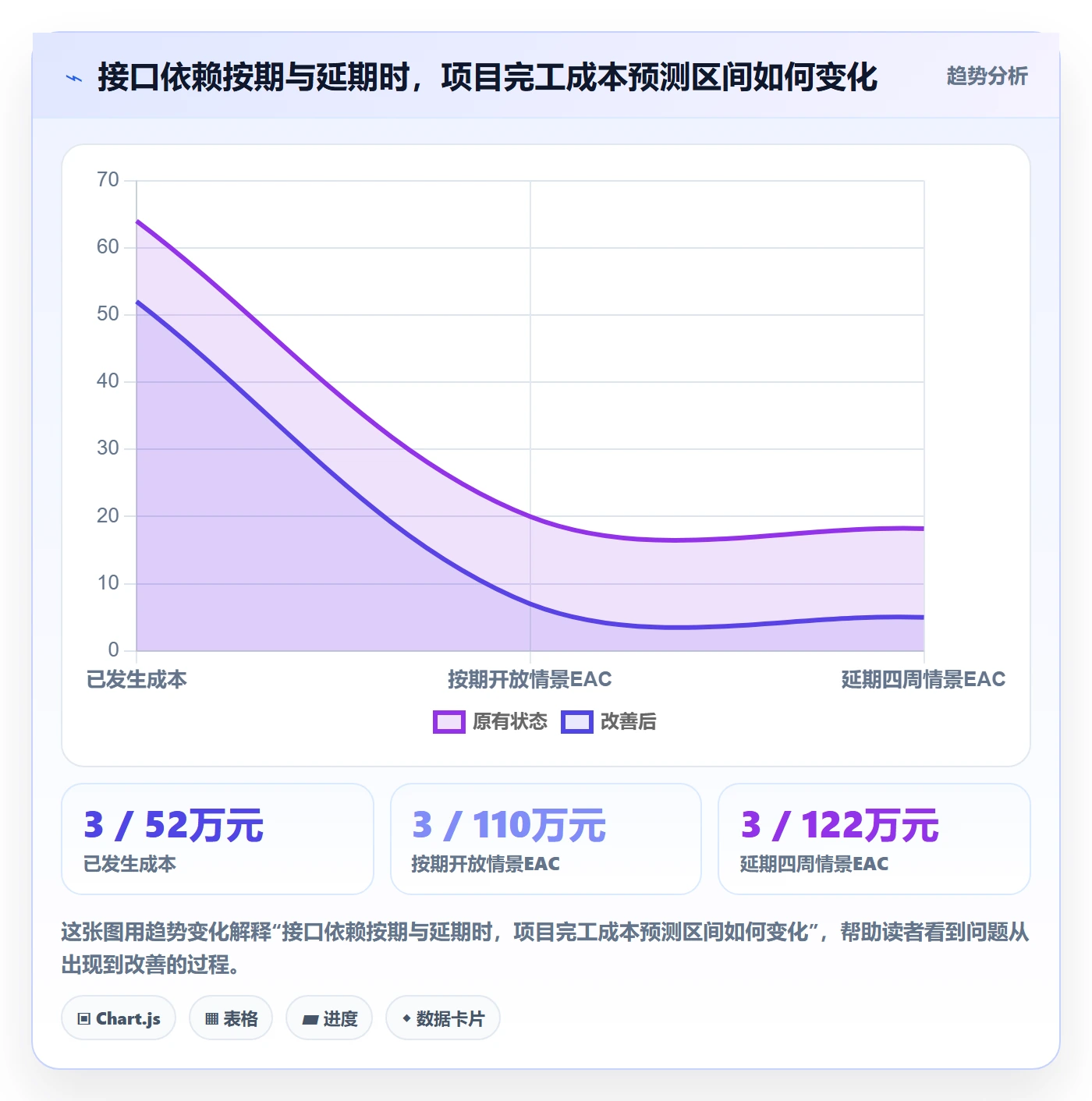Click the card title starting with 接口依赖按期与延期时
The image size is (1092, 1101).
(x=487, y=77)
